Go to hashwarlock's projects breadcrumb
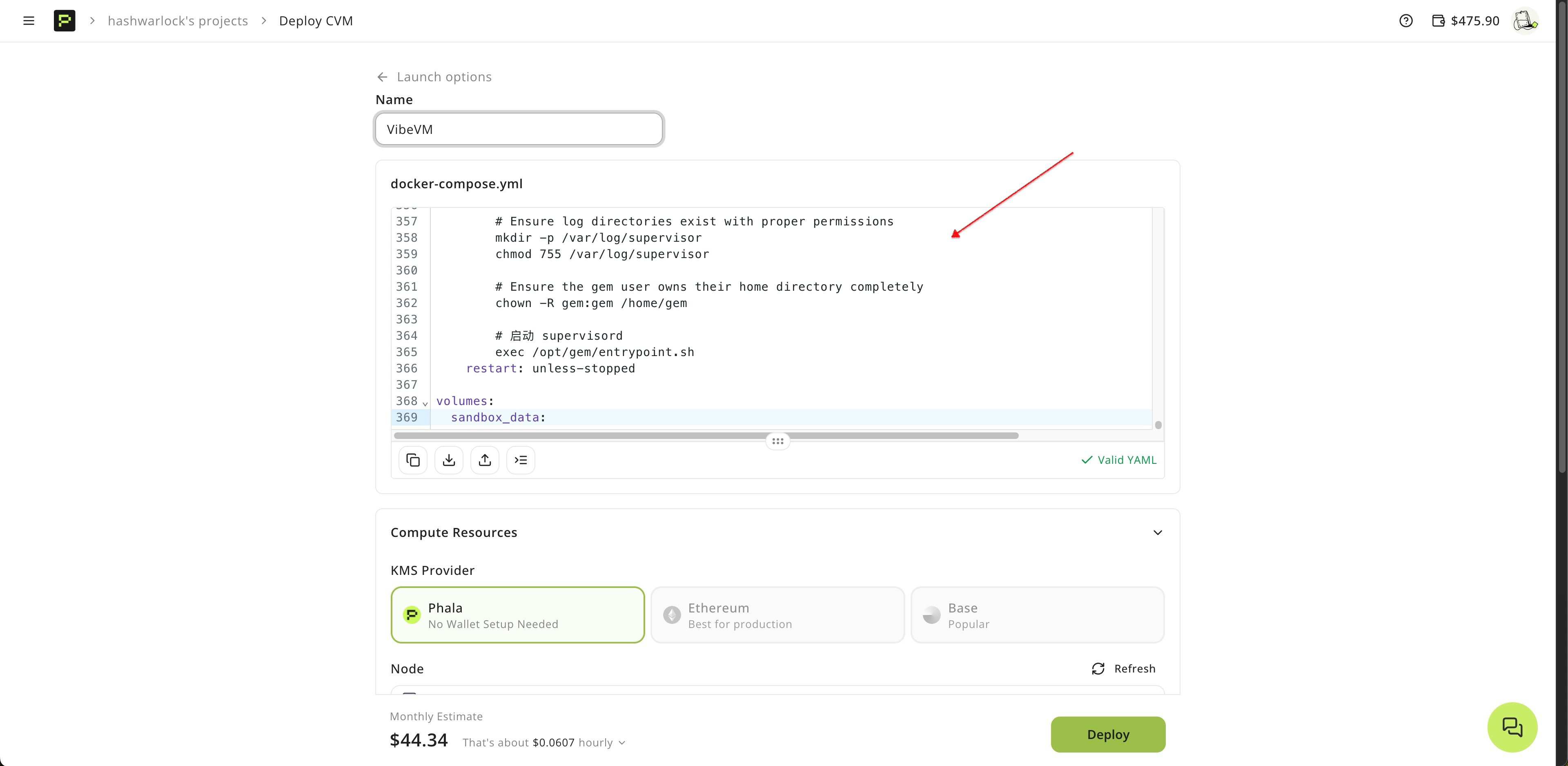This screenshot has height=766, width=1568. tap(178, 21)
